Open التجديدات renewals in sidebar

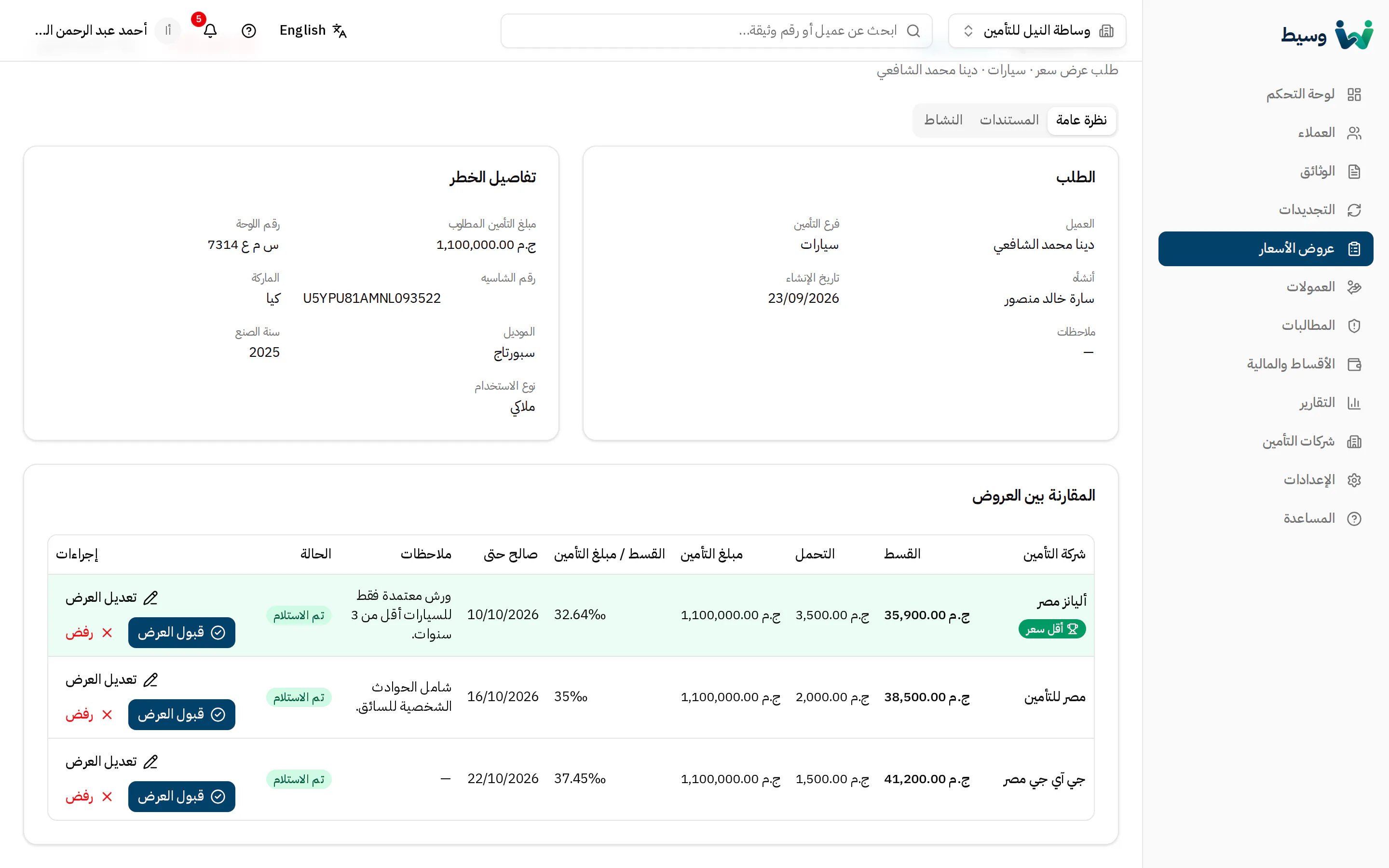point(1266,210)
